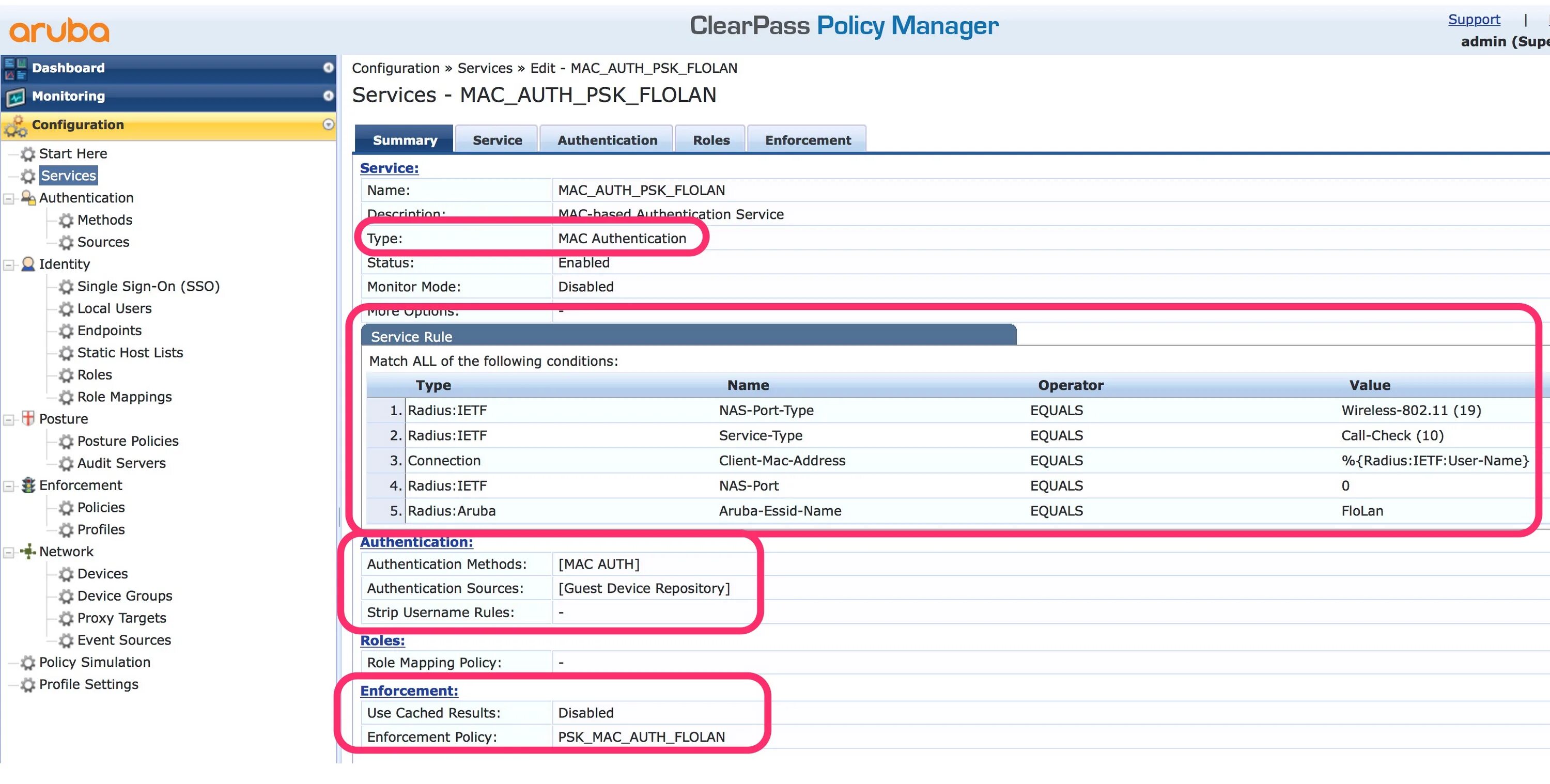This screenshot has height=784, width=1550.
Task: Click the Enforcement icon in the tree
Action: pyautogui.click(x=28, y=485)
